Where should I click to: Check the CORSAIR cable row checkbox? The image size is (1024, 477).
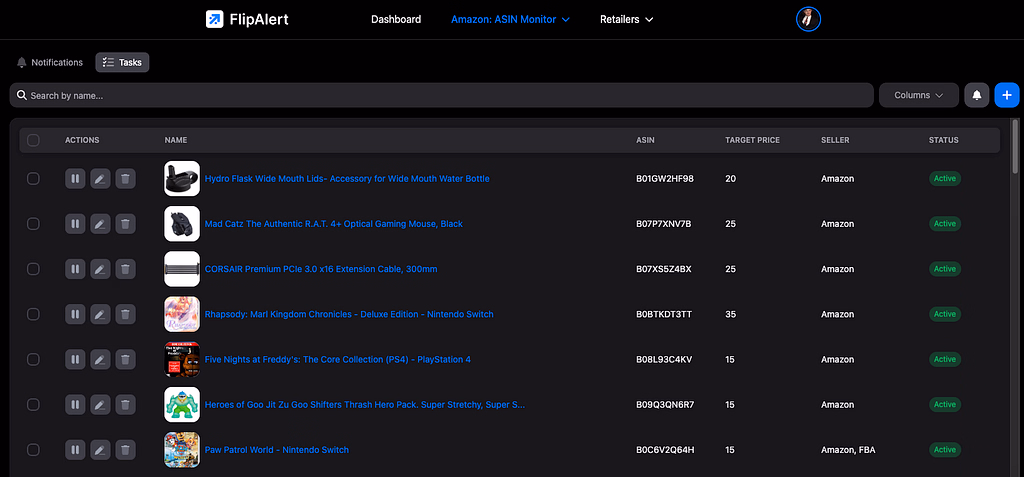click(33, 269)
